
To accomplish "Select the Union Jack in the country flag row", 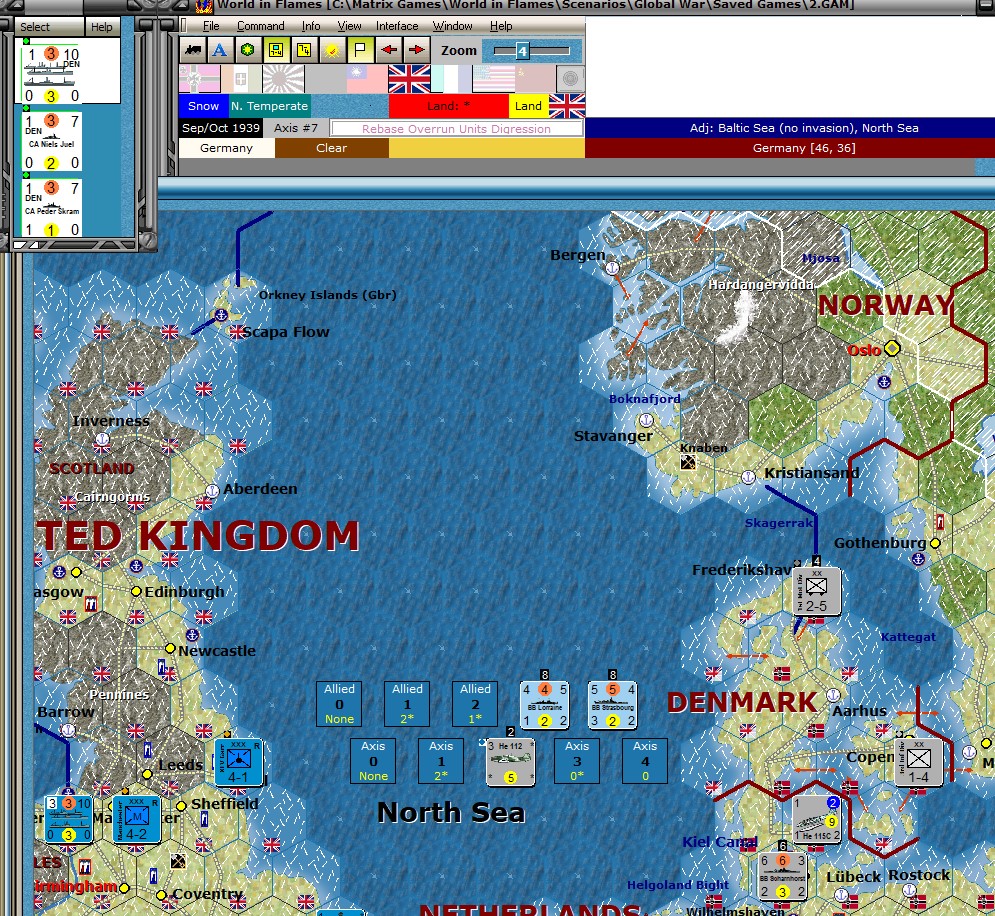I will pyautogui.click(x=409, y=79).
